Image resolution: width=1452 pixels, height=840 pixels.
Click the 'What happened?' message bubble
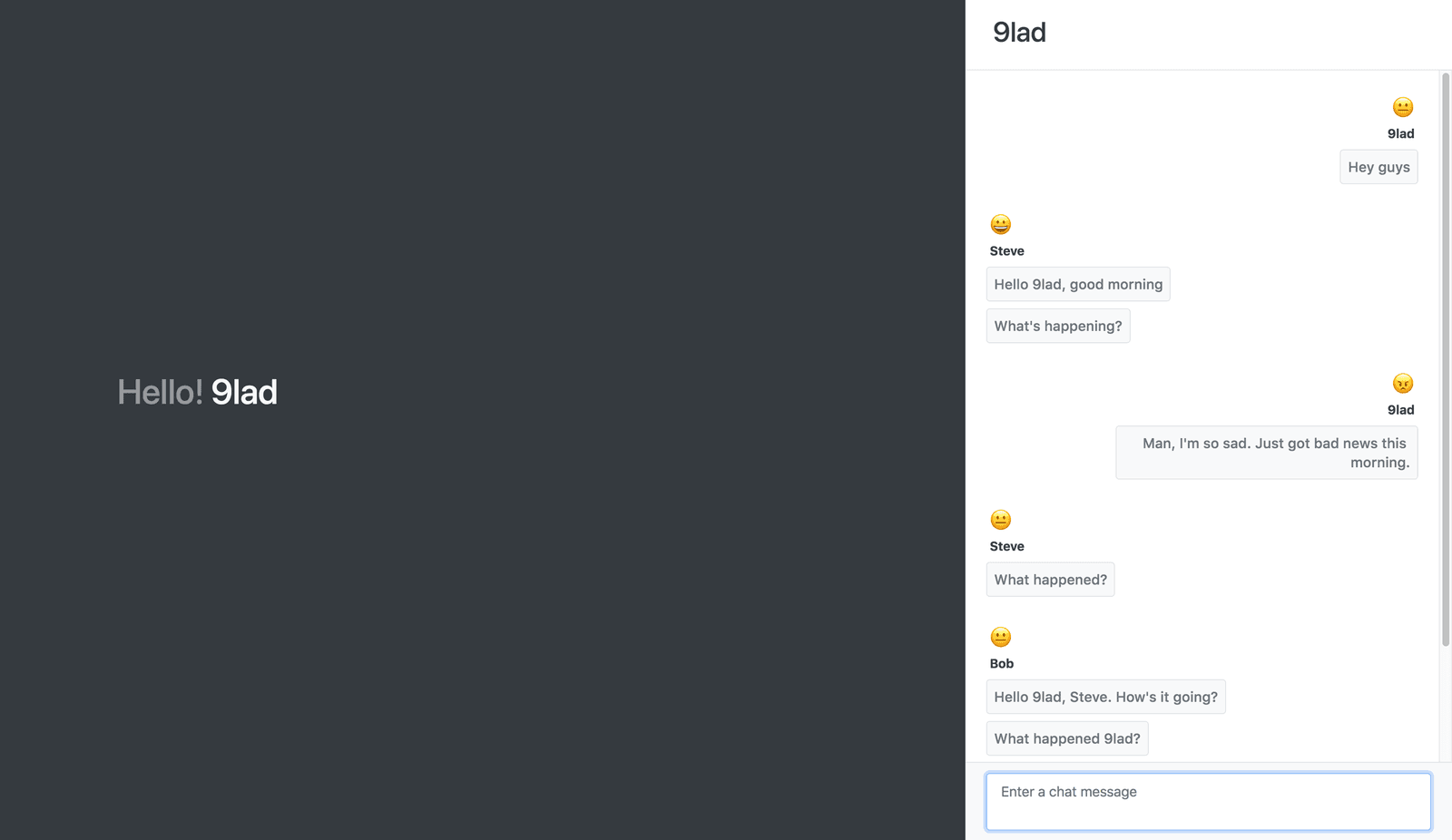(1050, 580)
